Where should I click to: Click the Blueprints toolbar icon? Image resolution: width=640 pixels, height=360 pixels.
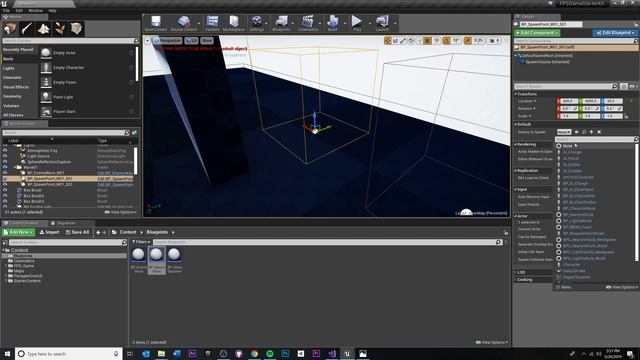[281, 23]
